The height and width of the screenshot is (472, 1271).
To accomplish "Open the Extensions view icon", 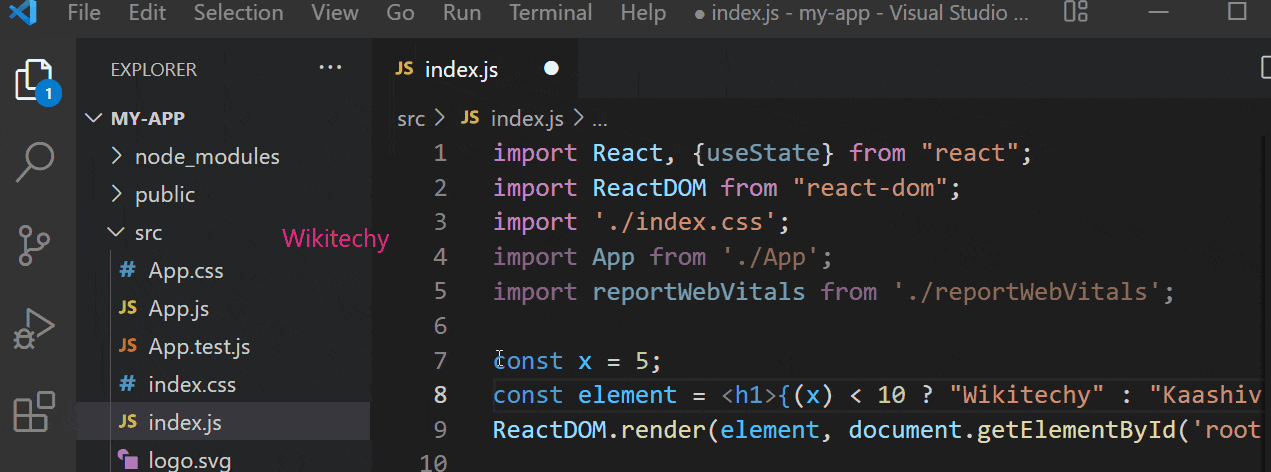I will [35, 411].
